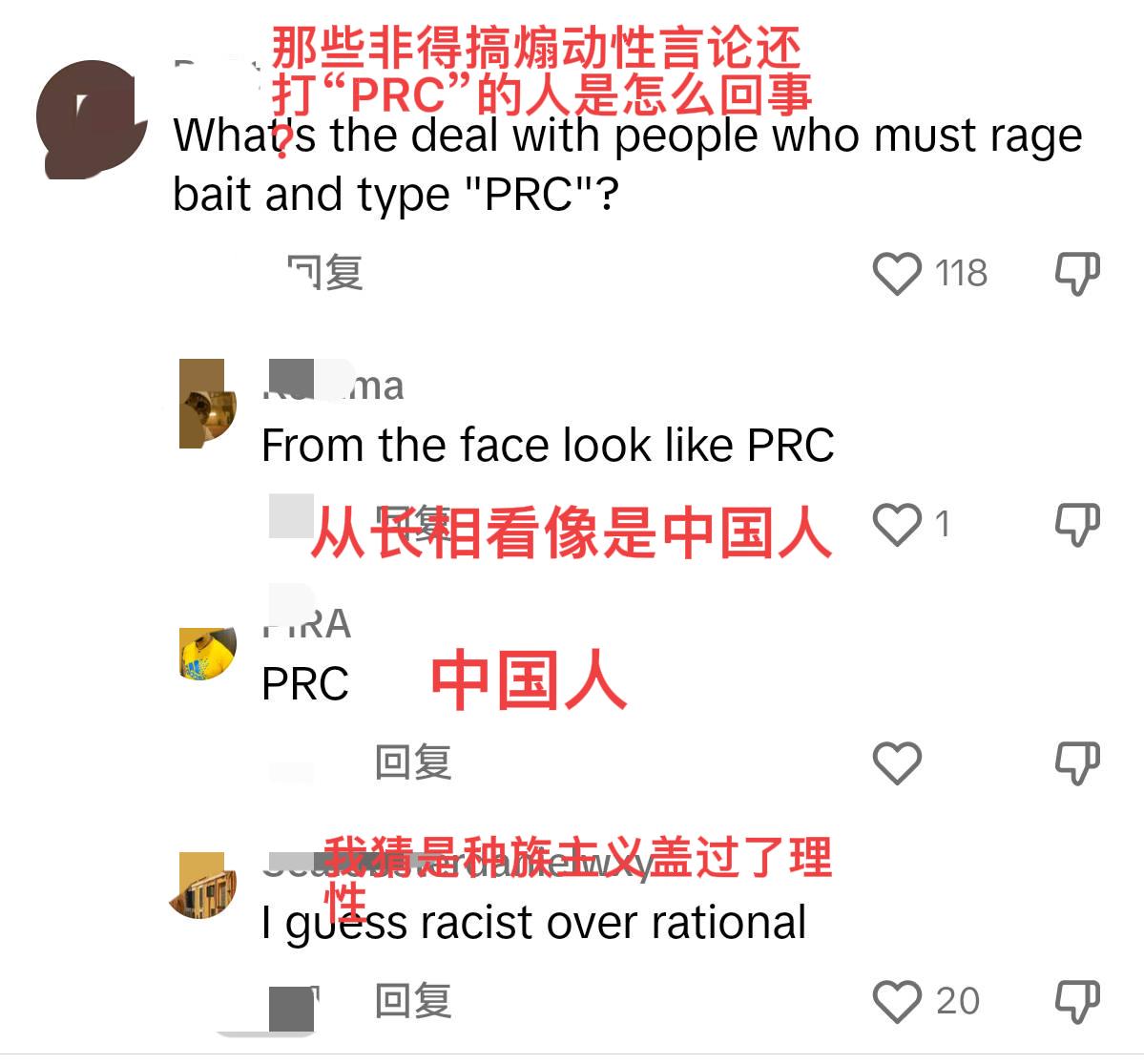Open the building avatar profile
Viewport: 1144px width, 1064px height.
pos(203,886)
